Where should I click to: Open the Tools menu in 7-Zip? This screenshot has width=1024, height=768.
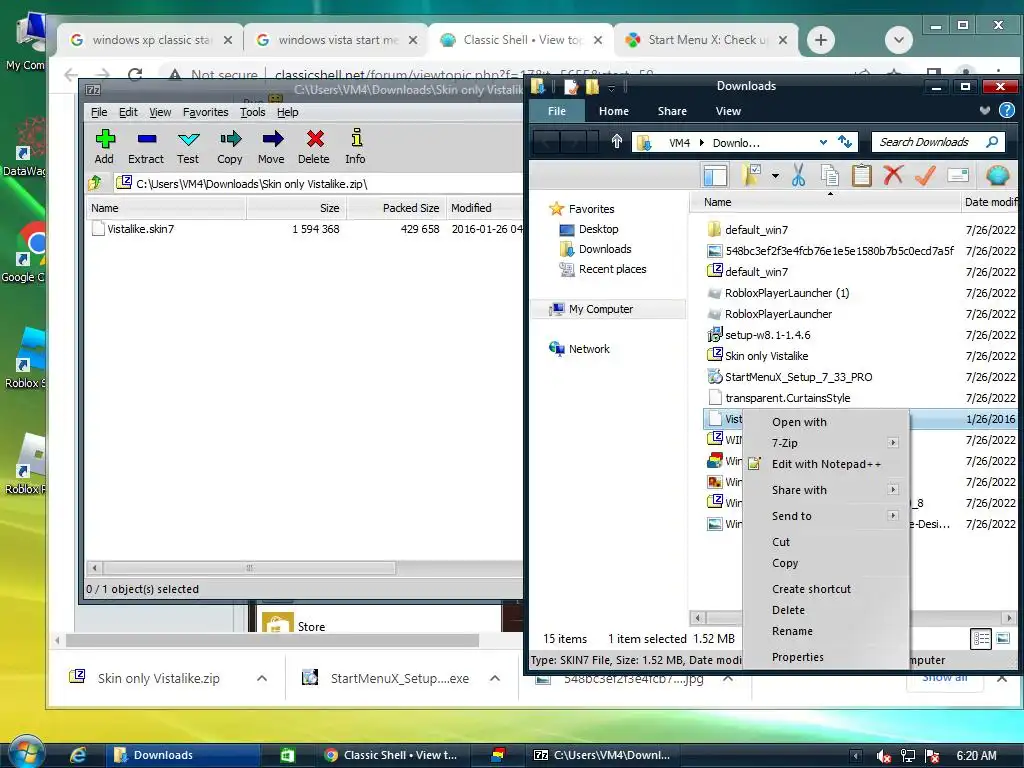253,112
